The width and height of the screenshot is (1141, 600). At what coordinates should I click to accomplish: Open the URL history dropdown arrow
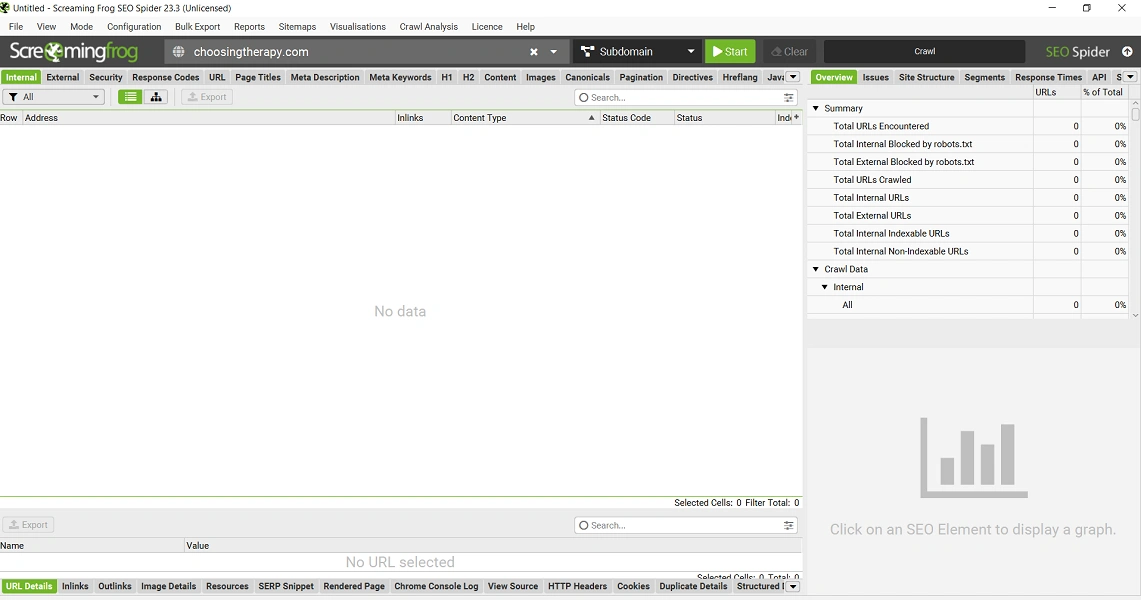(x=554, y=52)
